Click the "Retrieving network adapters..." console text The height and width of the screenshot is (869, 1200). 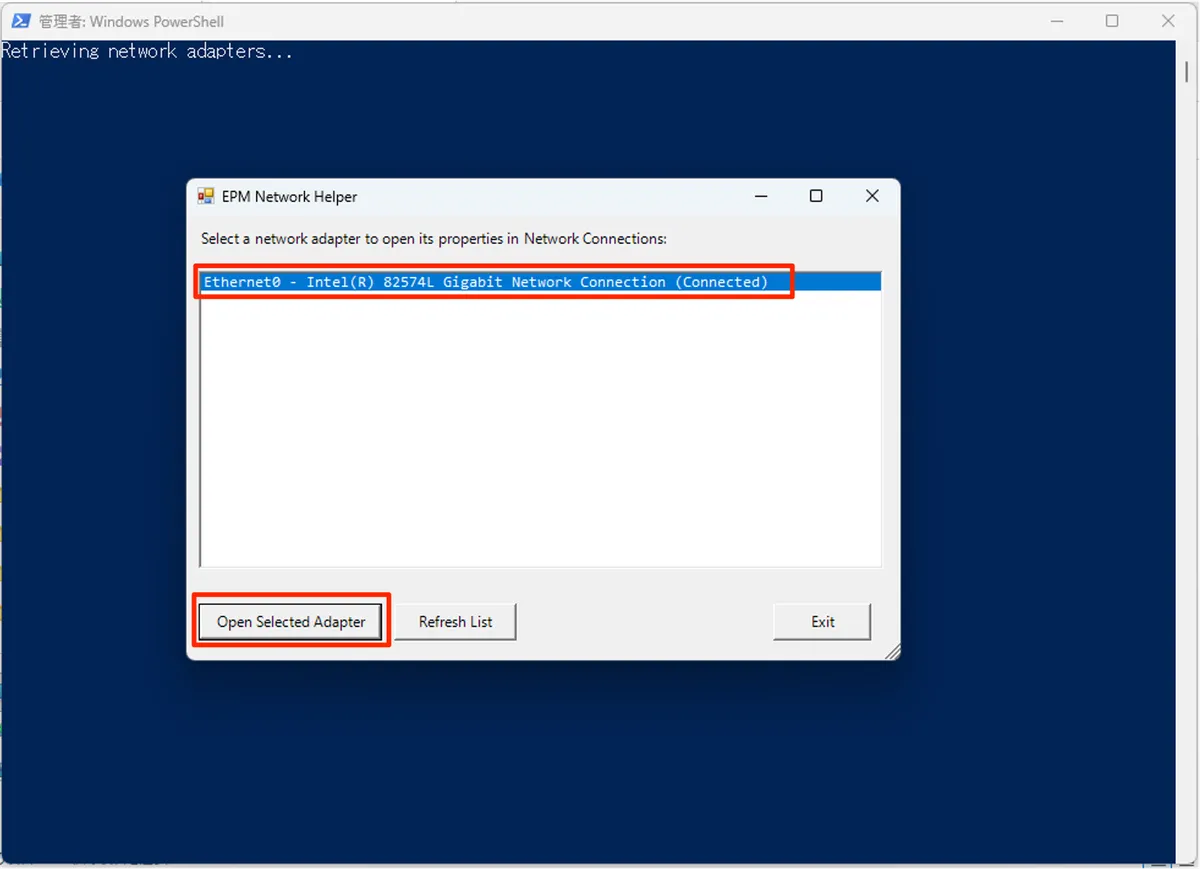pos(147,51)
